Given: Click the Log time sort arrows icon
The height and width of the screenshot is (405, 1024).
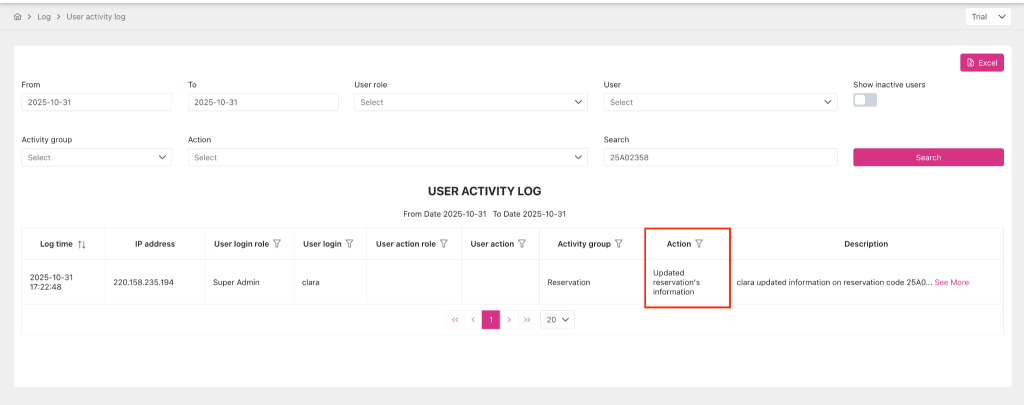Looking at the screenshot, I should click(x=82, y=244).
